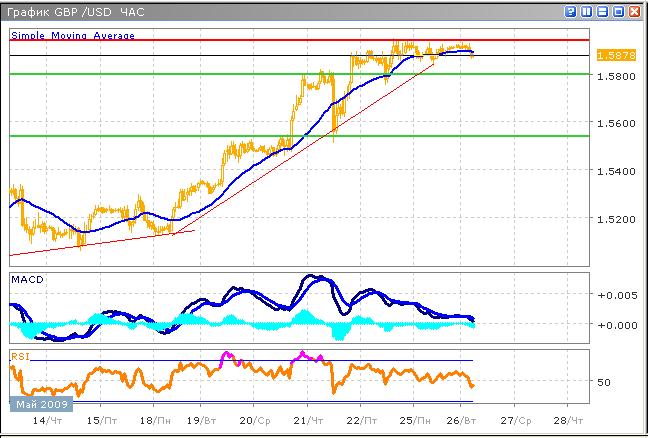Click the horizontal split panes icon
648x438 pixels.
[x=602, y=11]
